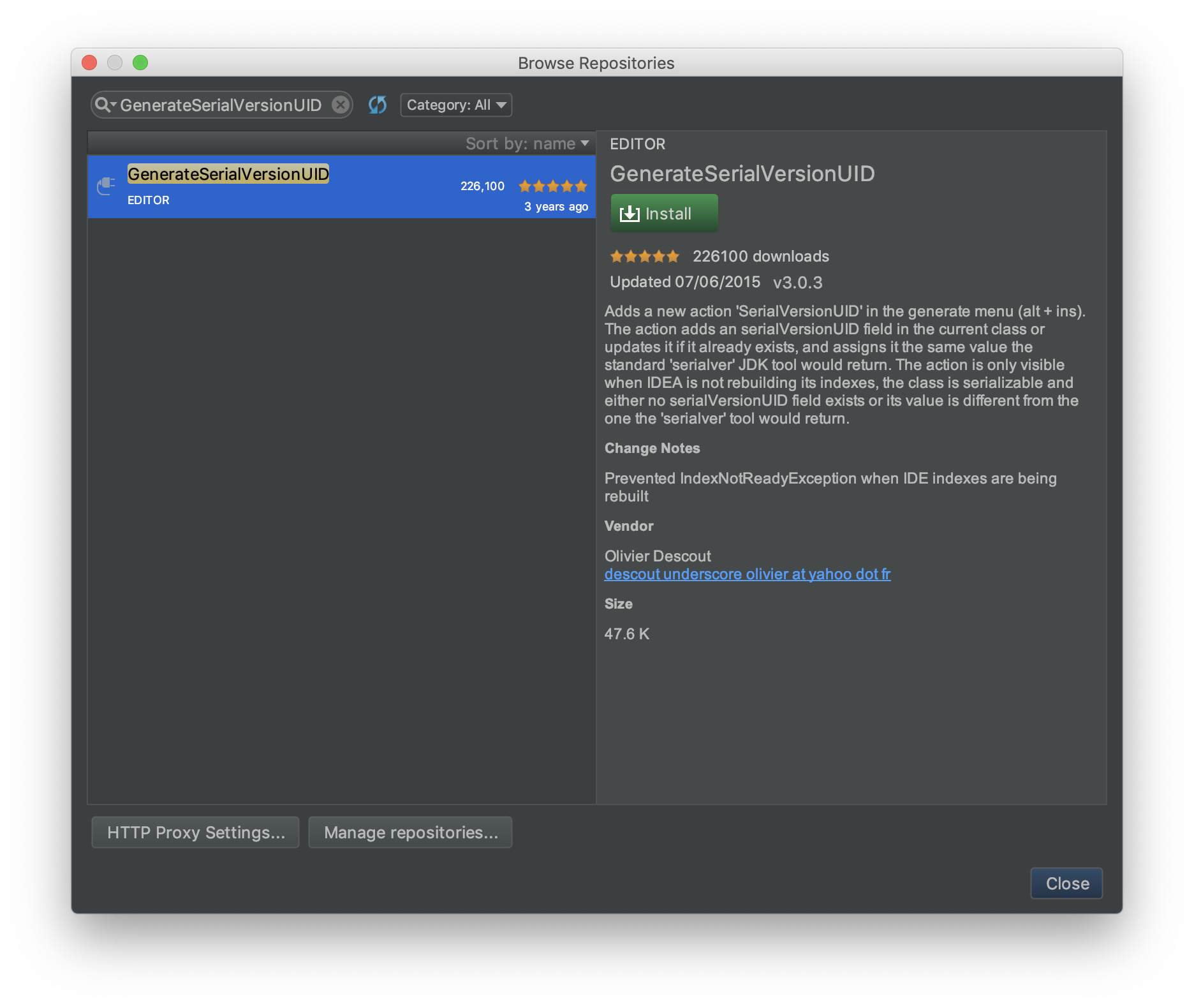Select the GenerateSerialVersionUID plugin name in list

(x=228, y=174)
